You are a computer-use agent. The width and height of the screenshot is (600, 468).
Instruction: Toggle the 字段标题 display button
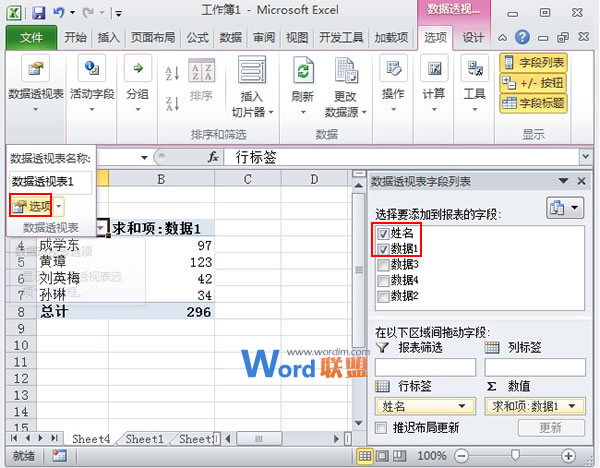[533, 103]
